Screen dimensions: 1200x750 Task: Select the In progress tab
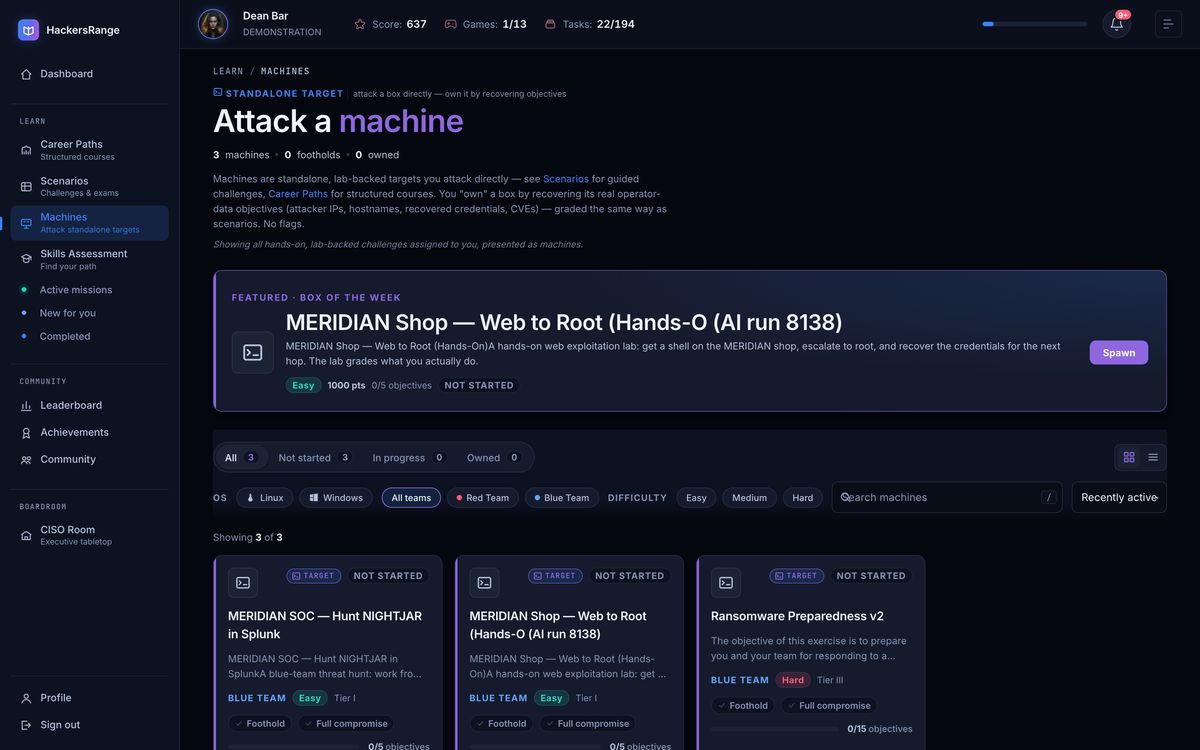pyautogui.click(x=409, y=458)
